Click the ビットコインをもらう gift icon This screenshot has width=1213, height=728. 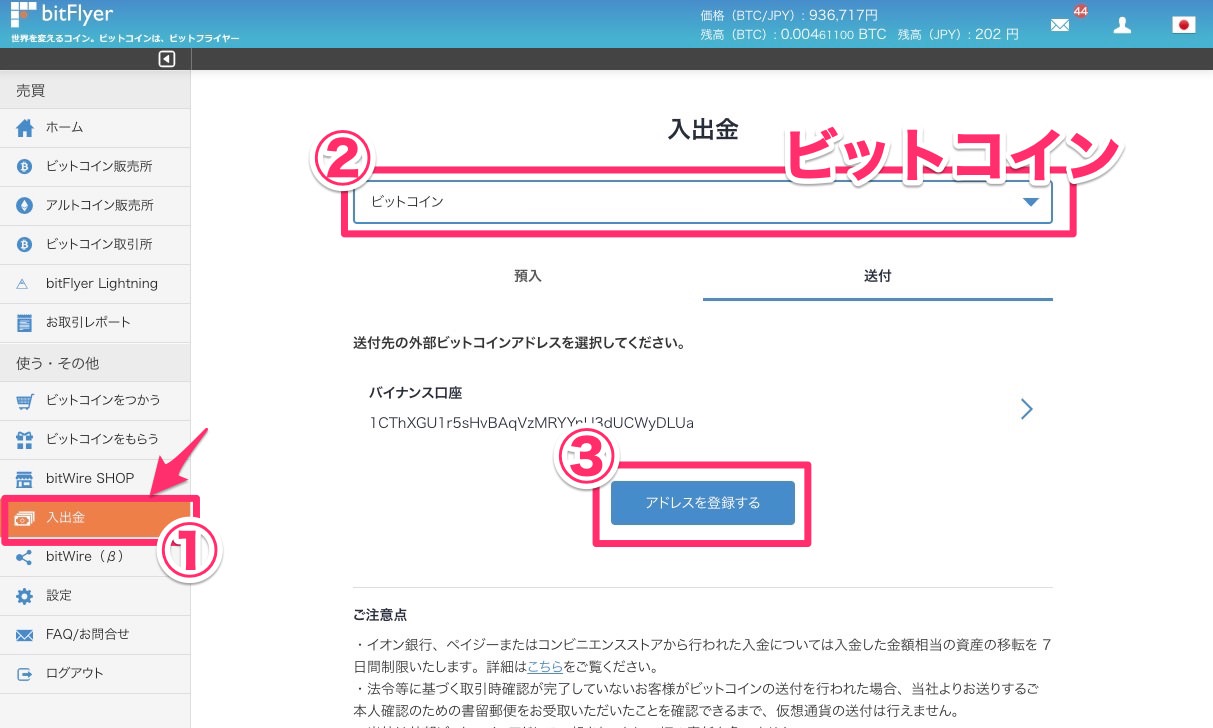25,440
